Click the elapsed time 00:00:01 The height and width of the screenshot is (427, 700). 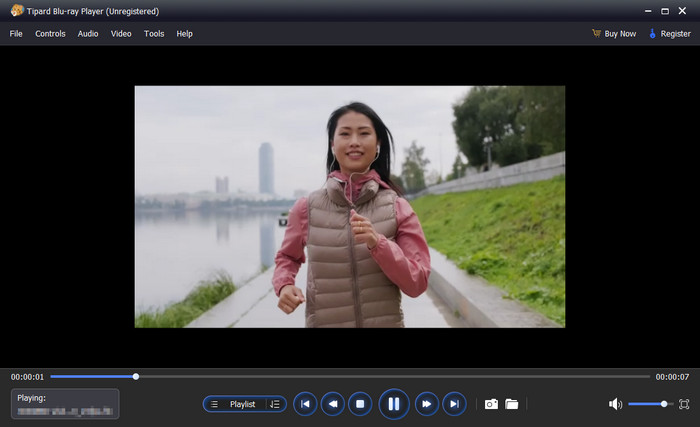coord(28,377)
